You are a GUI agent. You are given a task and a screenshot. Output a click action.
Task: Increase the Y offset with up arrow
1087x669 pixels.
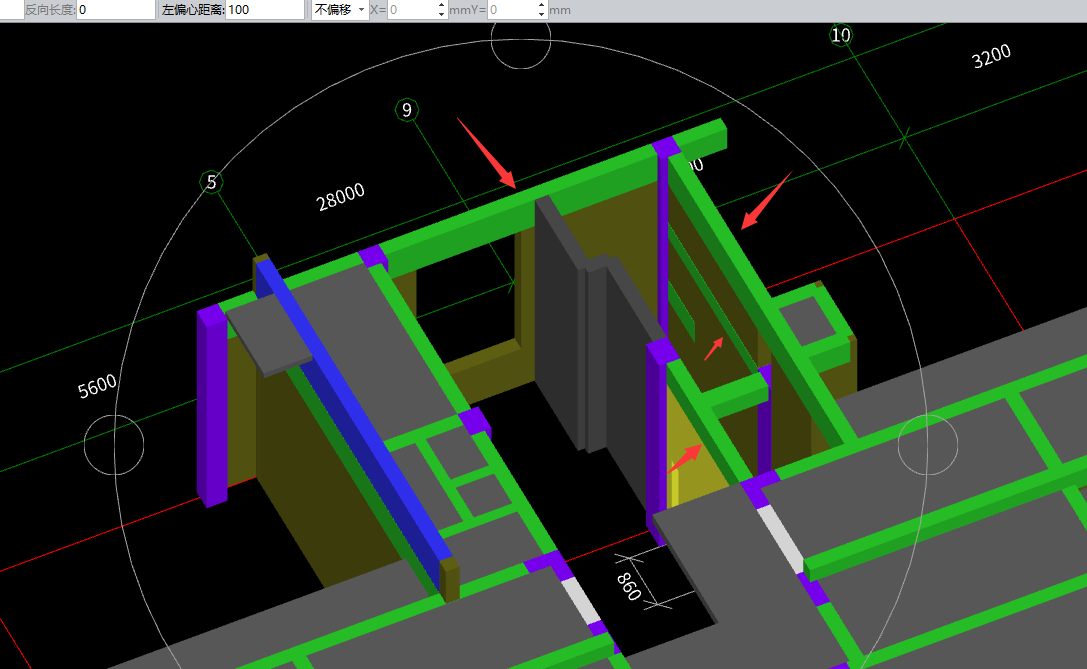pyautogui.click(x=541, y=5)
